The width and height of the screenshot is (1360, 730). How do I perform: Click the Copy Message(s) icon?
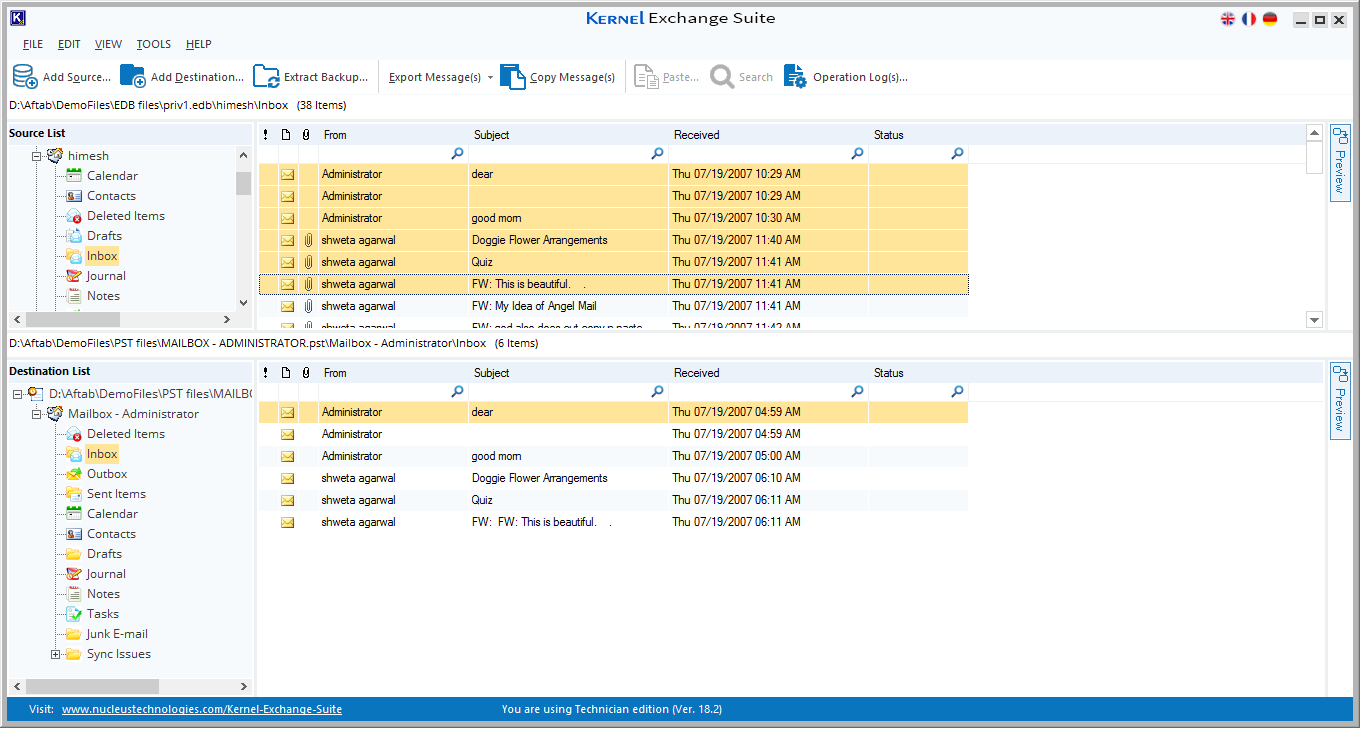click(x=512, y=77)
